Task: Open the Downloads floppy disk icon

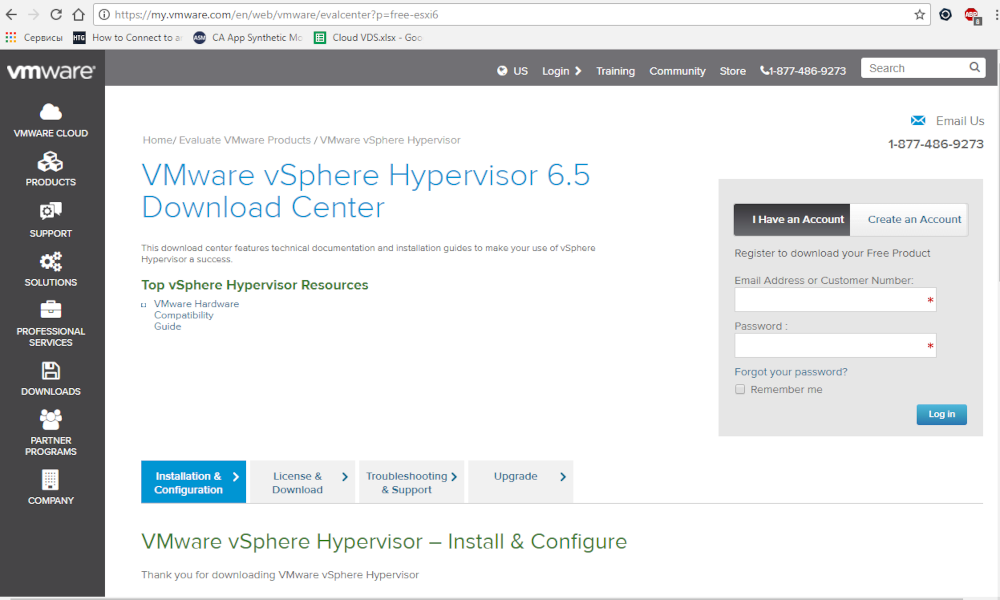Action: [x=50, y=370]
